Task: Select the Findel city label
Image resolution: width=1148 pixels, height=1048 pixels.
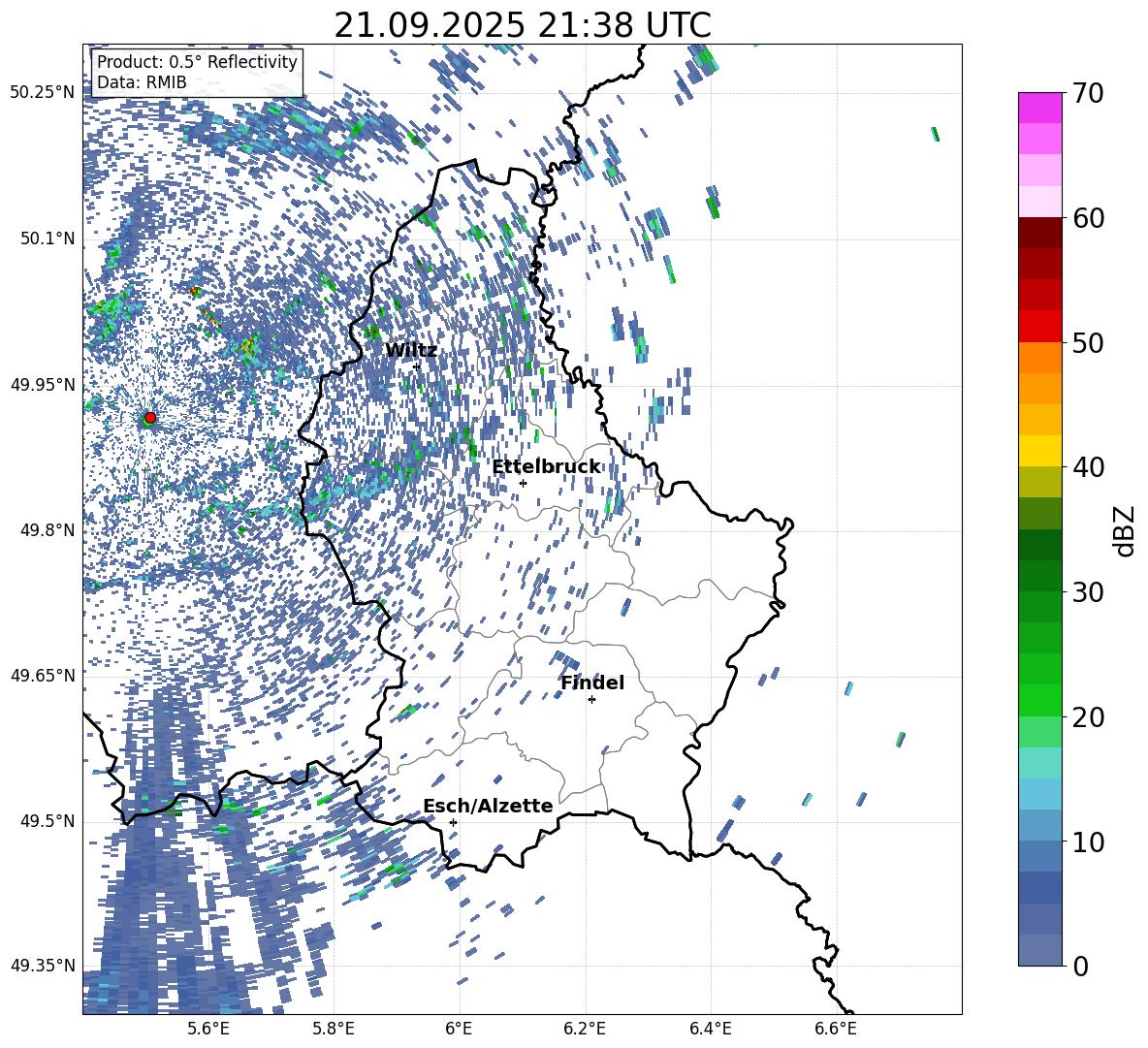Action: coord(592,683)
